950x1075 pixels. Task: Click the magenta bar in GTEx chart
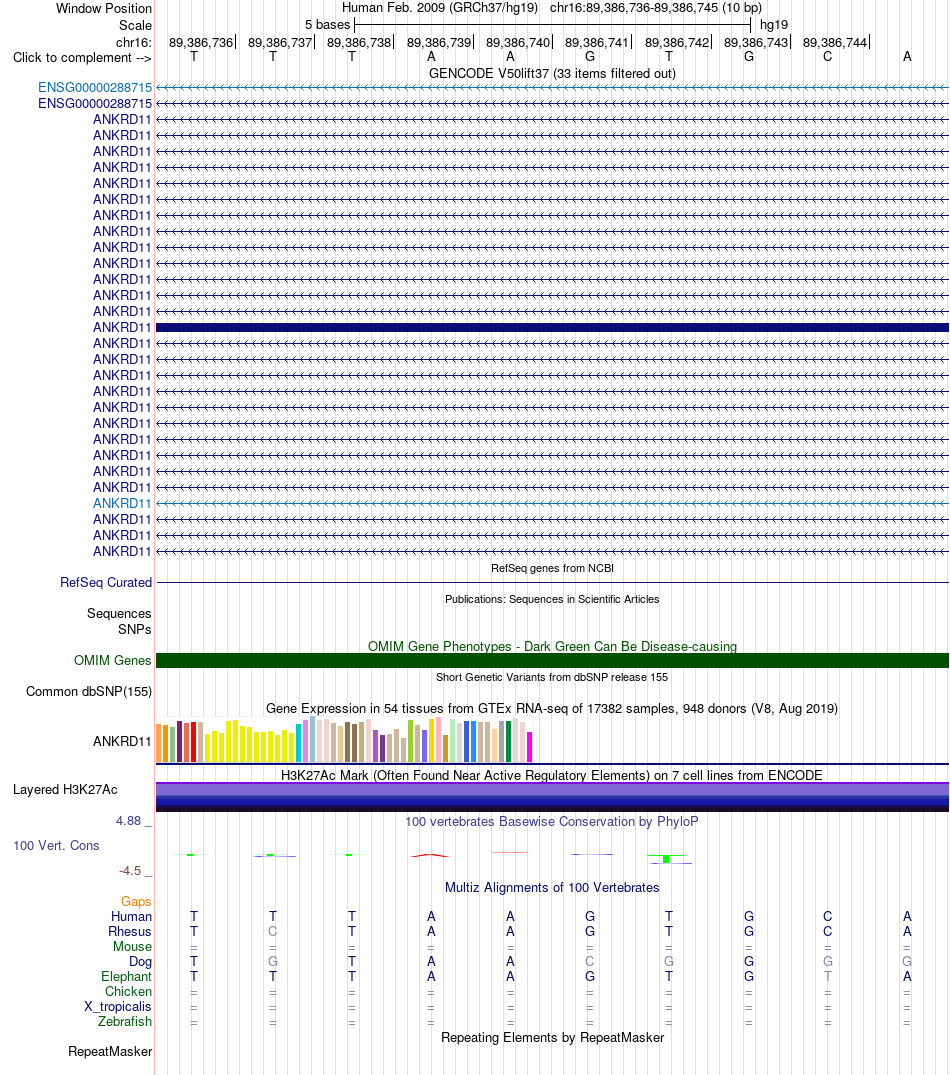pos(529,747)
